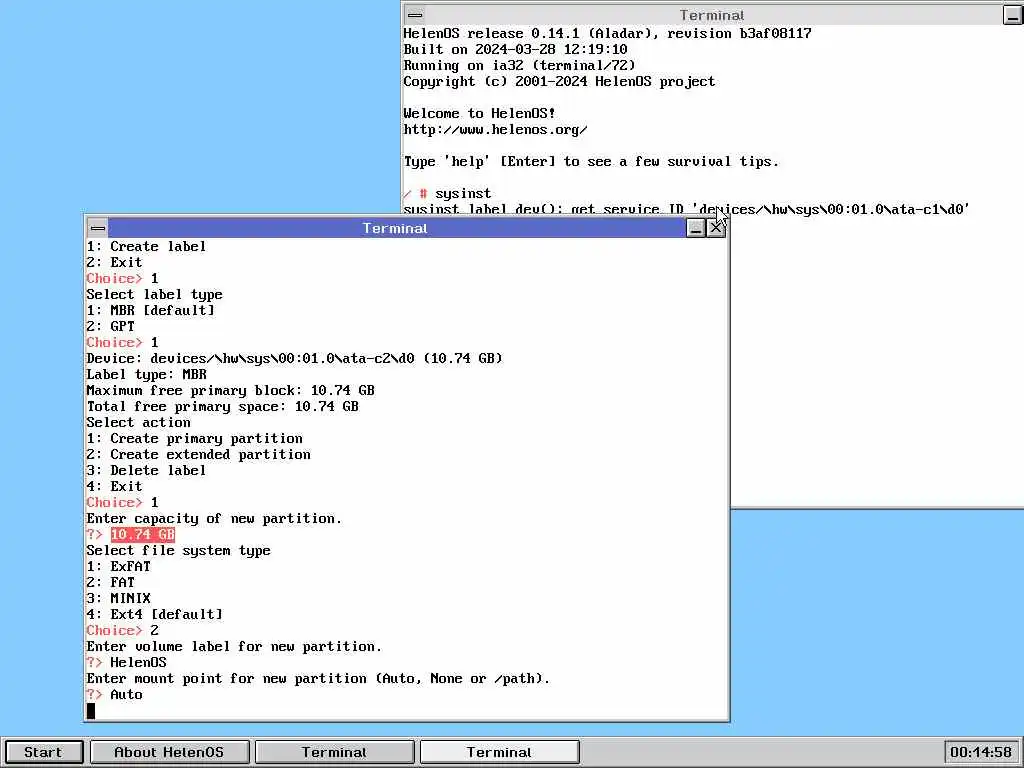Click the 'HelenOS' volume label entry
This screenshot has width=1024, height=768.
click(138, 662)
